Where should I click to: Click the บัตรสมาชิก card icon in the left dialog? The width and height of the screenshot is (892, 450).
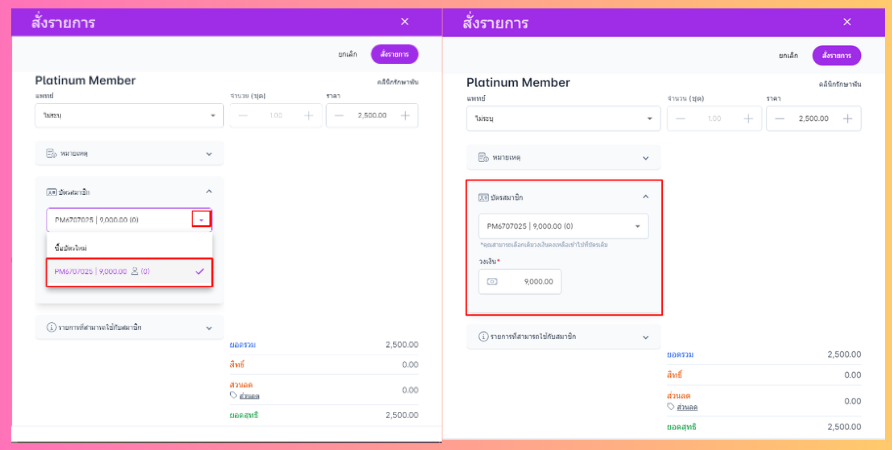(x=51, y=192)
